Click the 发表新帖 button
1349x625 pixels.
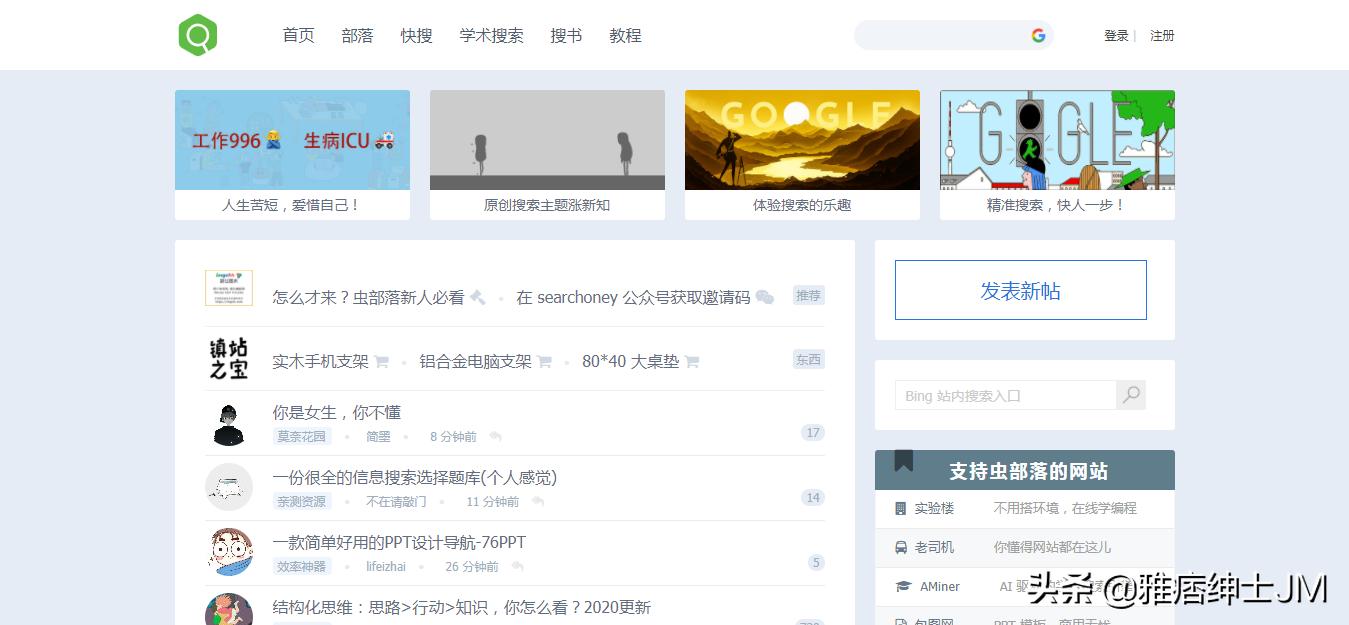click(1020, 289)
